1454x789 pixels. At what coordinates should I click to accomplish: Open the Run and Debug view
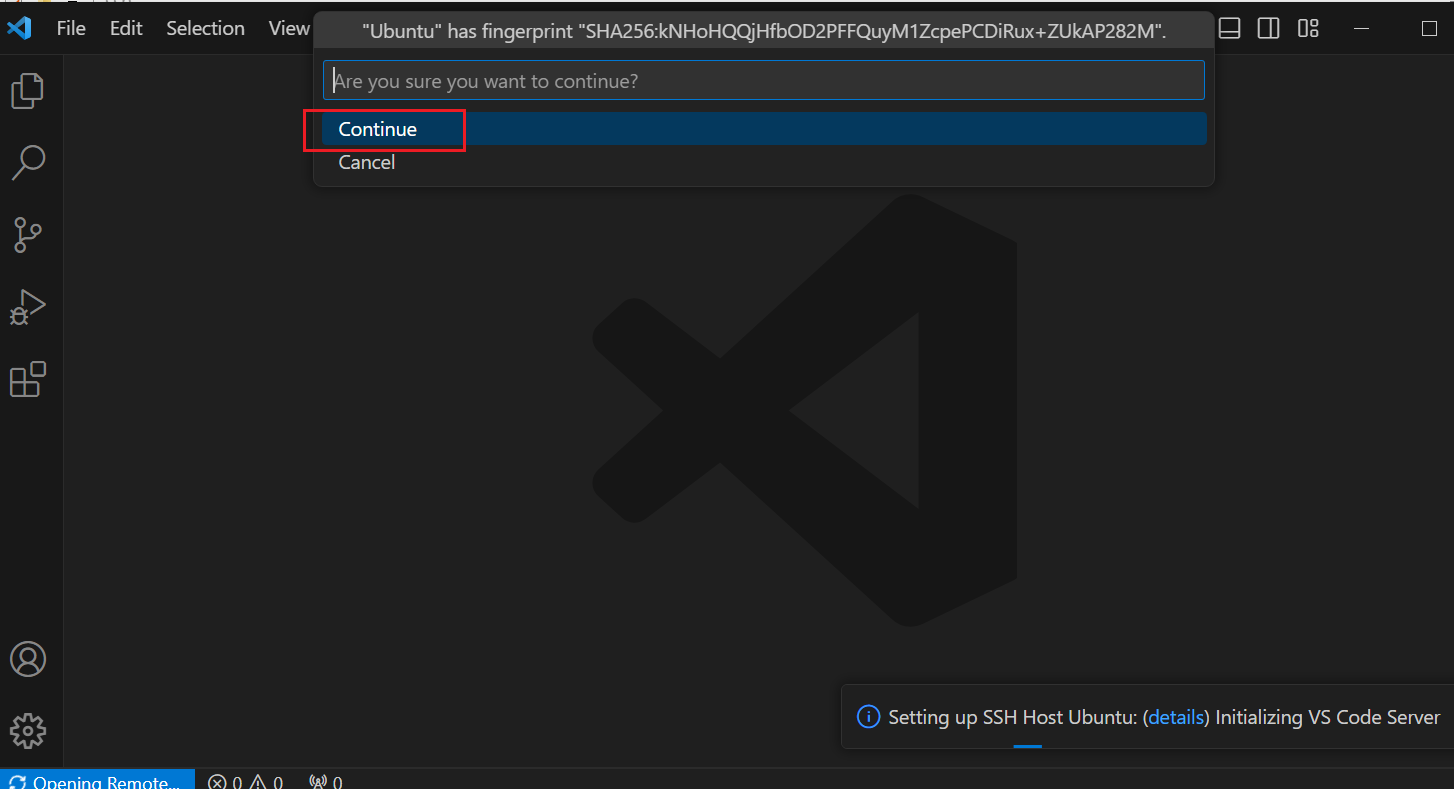click(x=28, y=307)
